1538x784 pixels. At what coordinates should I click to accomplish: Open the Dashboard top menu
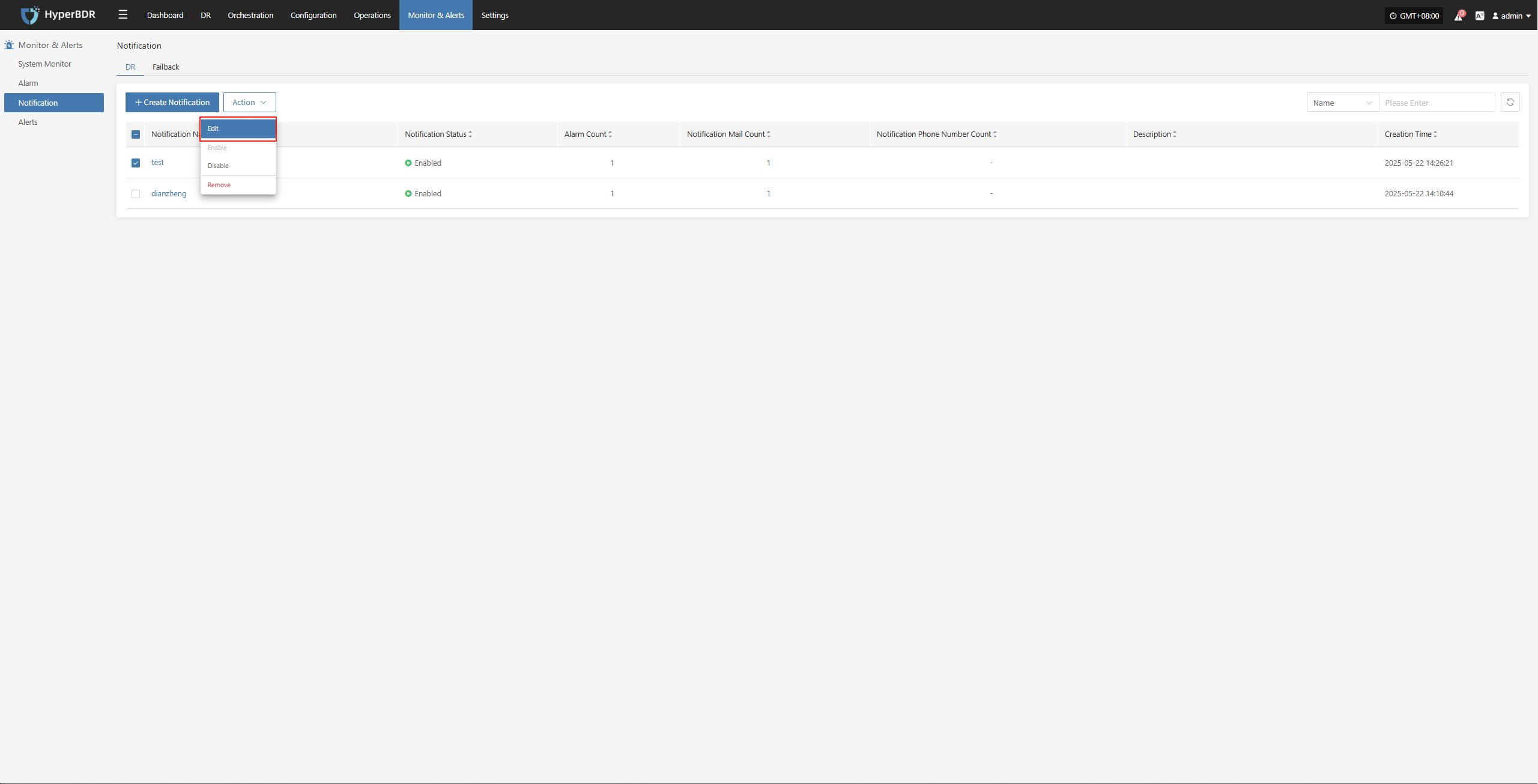click(165, 15)
